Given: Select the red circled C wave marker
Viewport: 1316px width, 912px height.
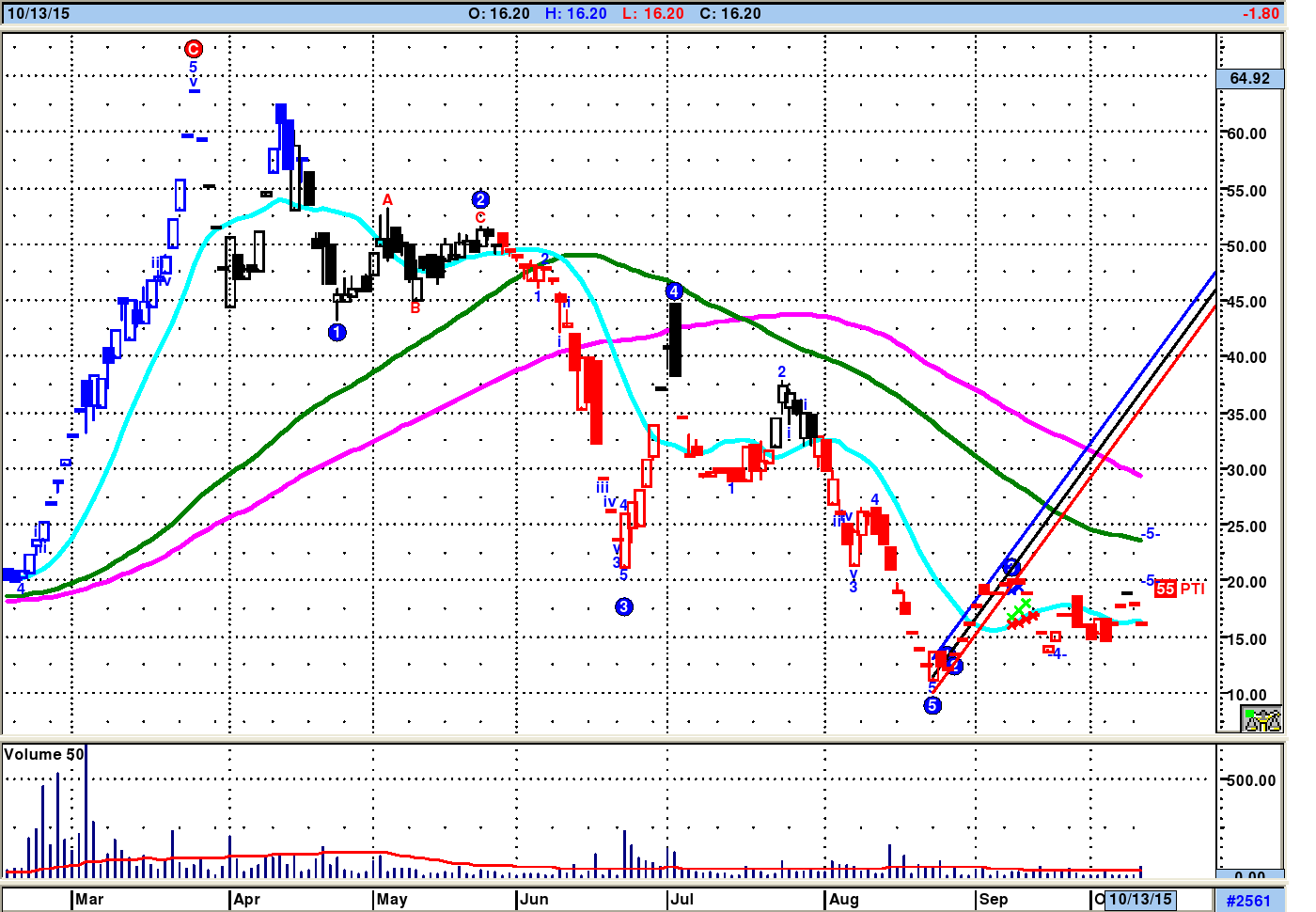Looking at the screenshot, I should tap(194, 49).
